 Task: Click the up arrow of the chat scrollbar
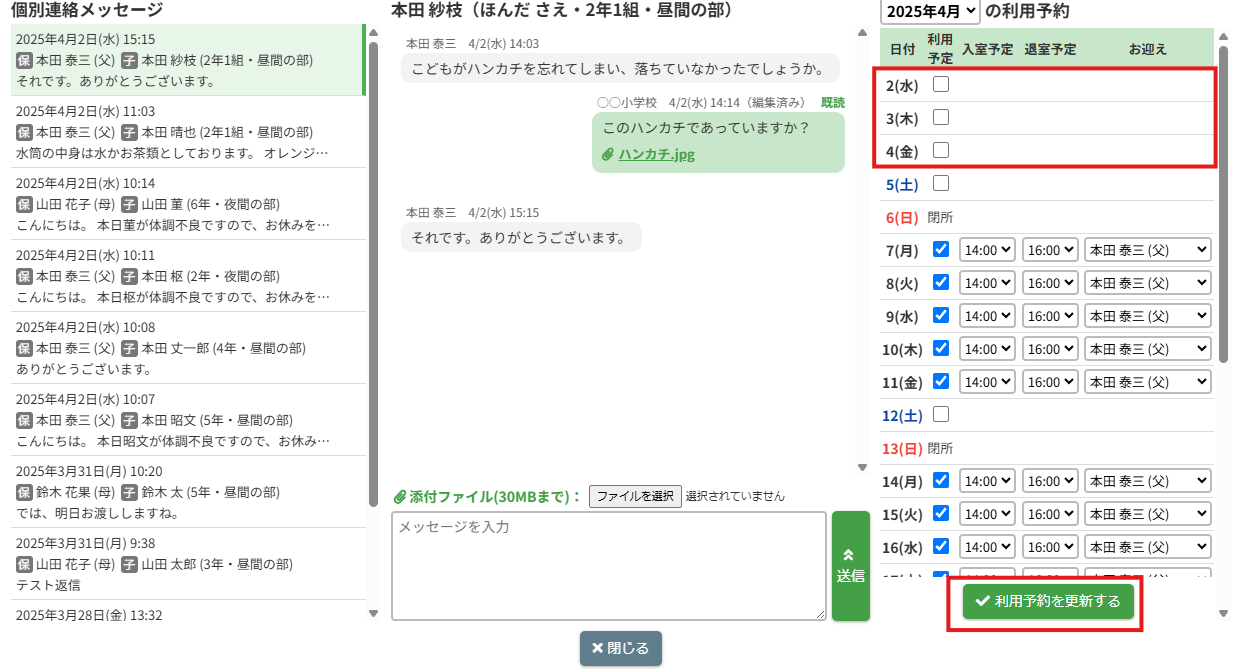(862, 33)
